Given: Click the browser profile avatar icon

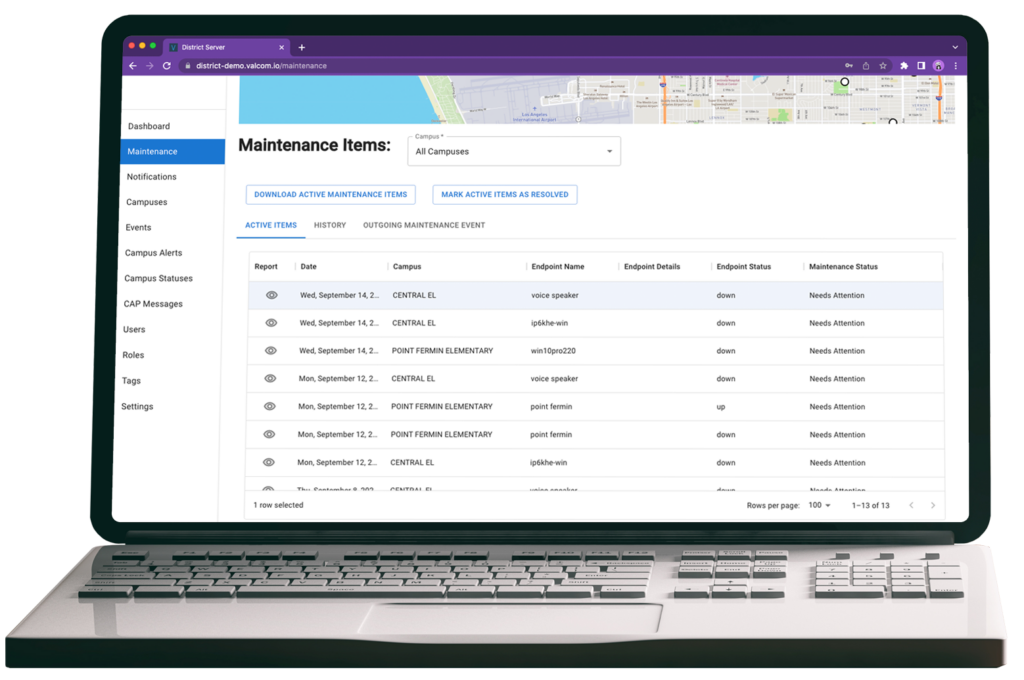Looking at the screenshot, I should 938,66.
